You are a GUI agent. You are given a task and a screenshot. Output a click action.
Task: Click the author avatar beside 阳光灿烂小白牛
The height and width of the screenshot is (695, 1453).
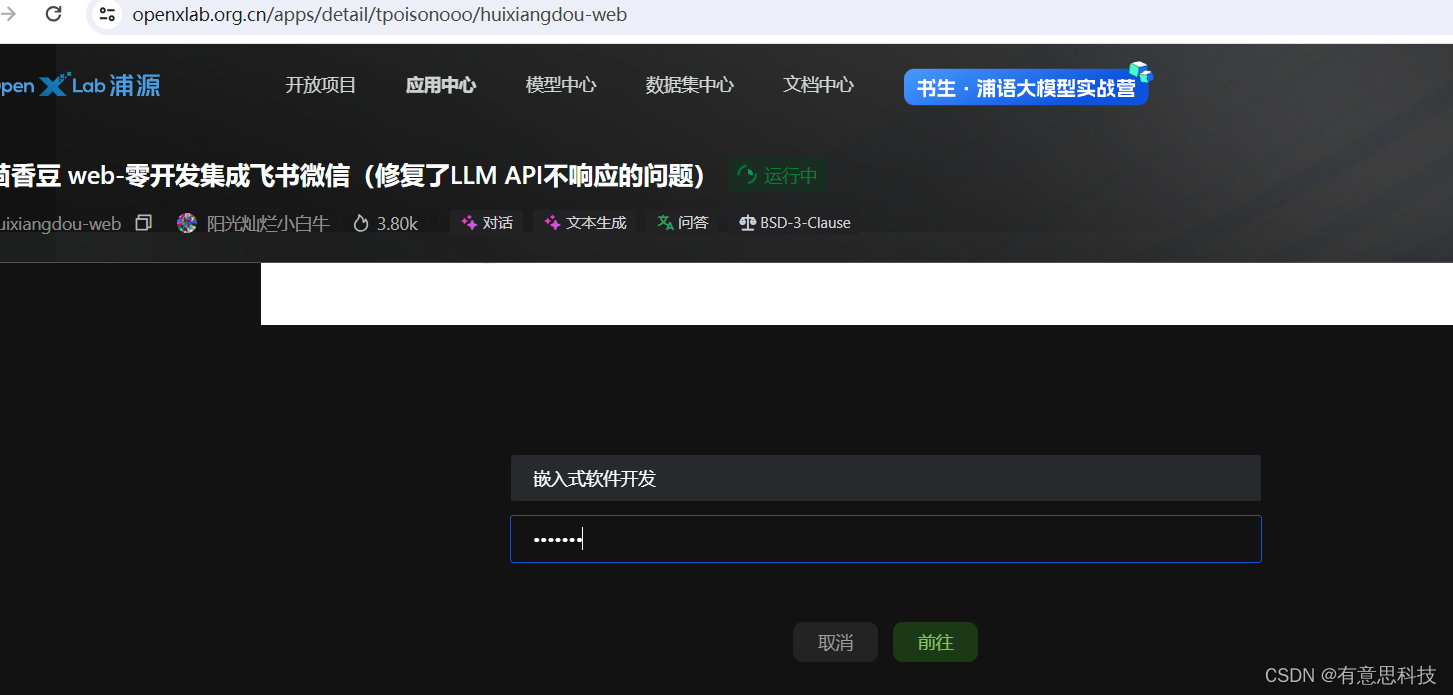[x=187, y=223]
